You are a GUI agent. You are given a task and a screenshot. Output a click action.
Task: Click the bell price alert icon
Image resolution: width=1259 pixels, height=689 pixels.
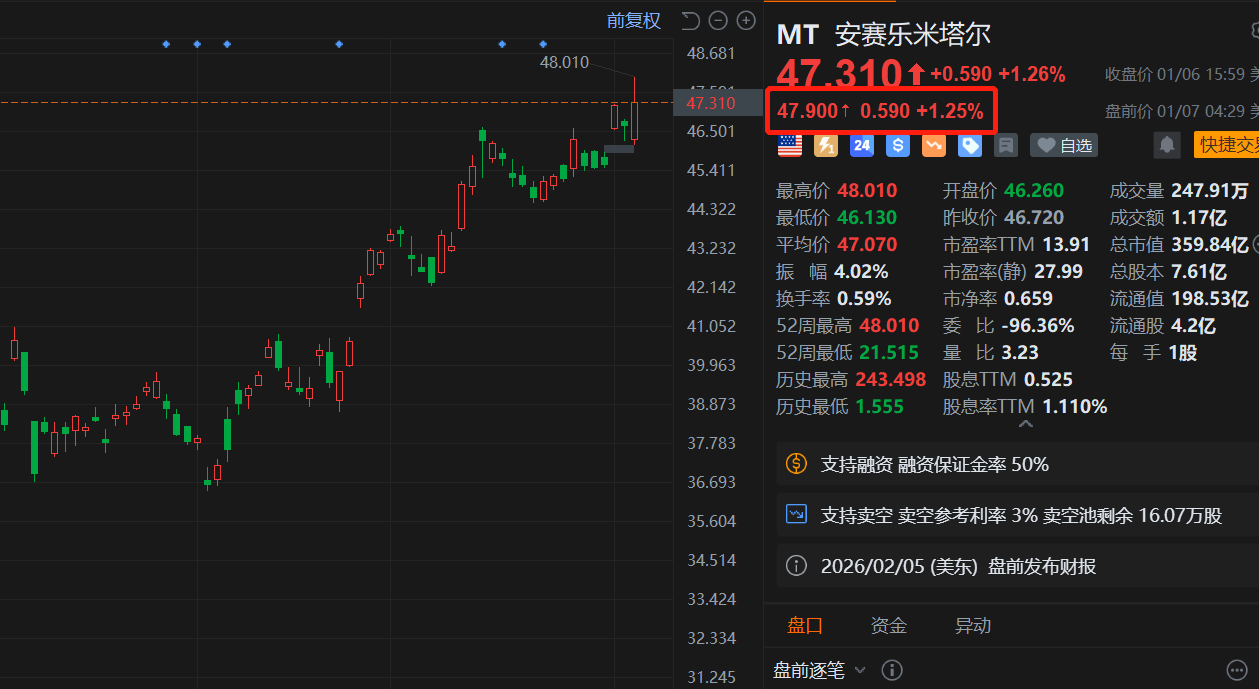pyautogui.click(x=1167, y=146)
